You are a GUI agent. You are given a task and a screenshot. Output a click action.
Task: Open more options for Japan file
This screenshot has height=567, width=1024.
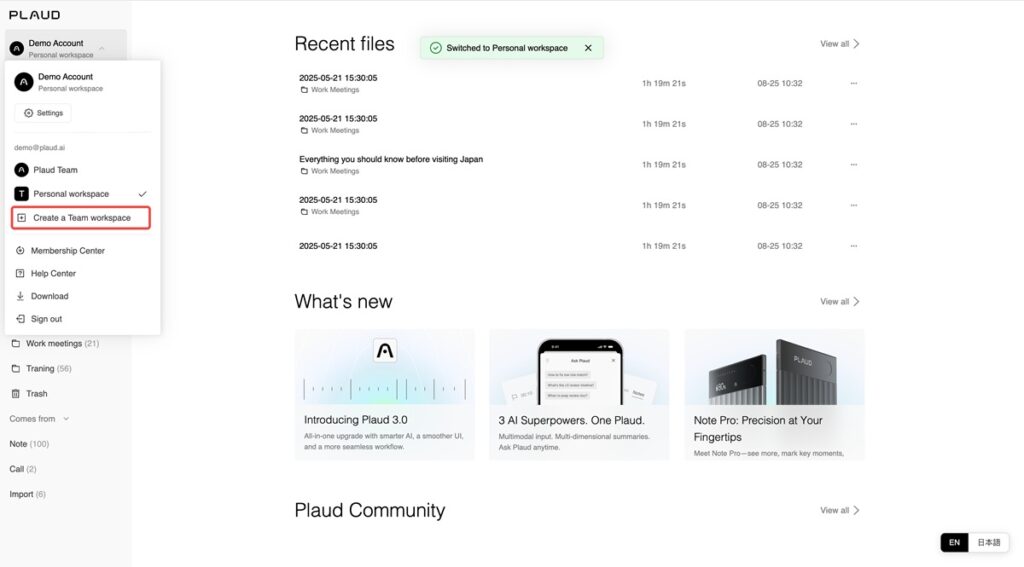coord(854,165)
